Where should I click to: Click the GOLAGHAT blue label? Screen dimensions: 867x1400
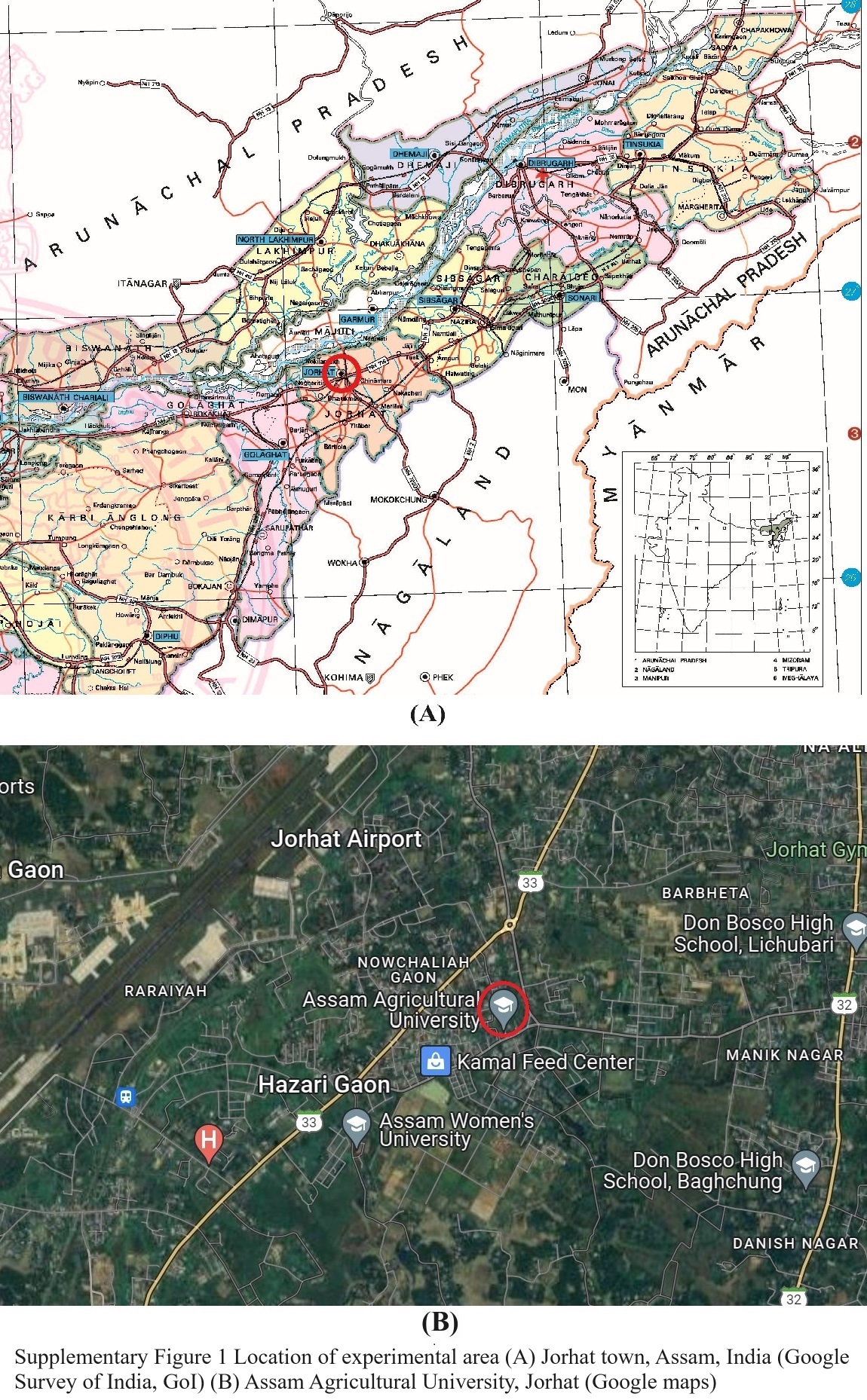(265, 454)
